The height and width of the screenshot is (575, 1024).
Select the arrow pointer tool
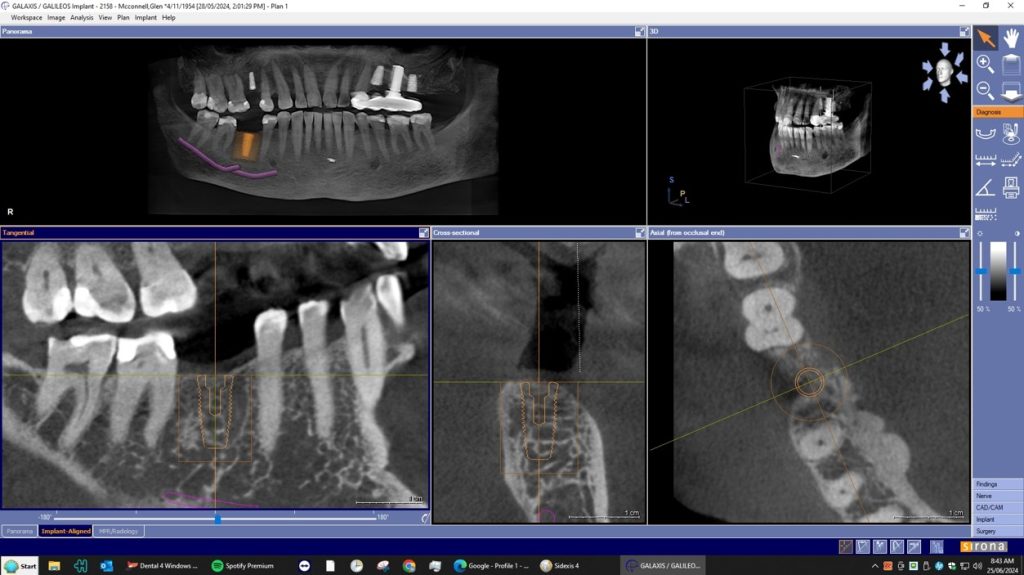click(x=986, y=38)
